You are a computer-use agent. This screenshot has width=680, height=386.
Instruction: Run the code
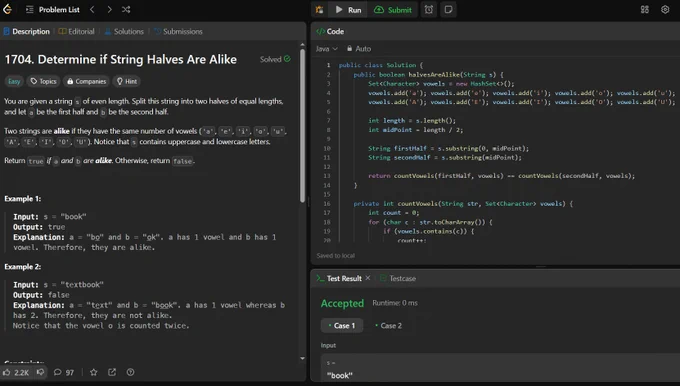click(x=348, y=10)
